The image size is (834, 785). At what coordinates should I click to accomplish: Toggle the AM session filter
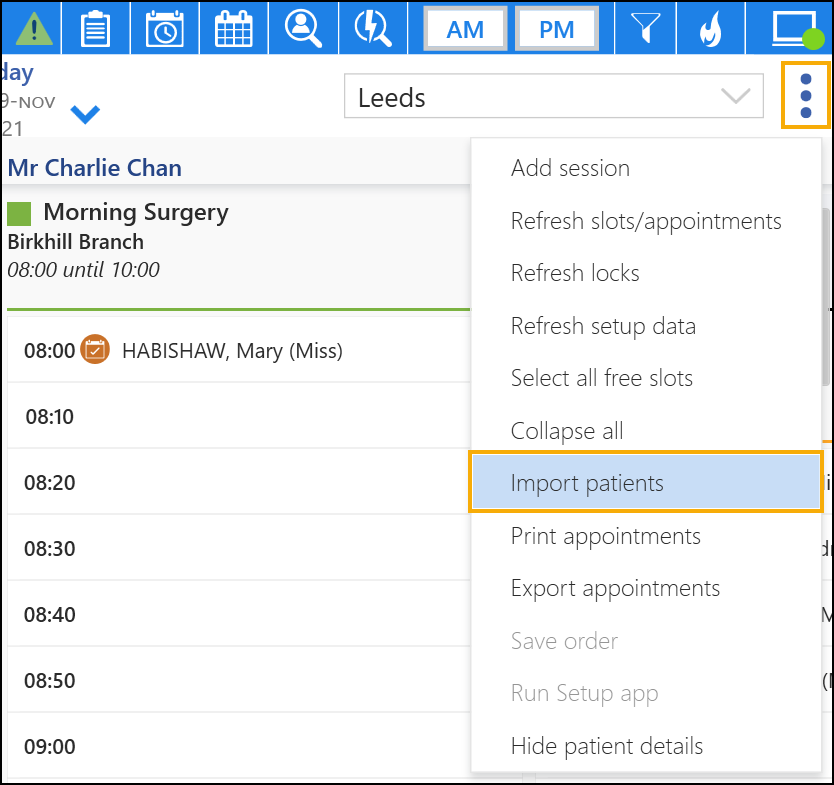(465, 29)
